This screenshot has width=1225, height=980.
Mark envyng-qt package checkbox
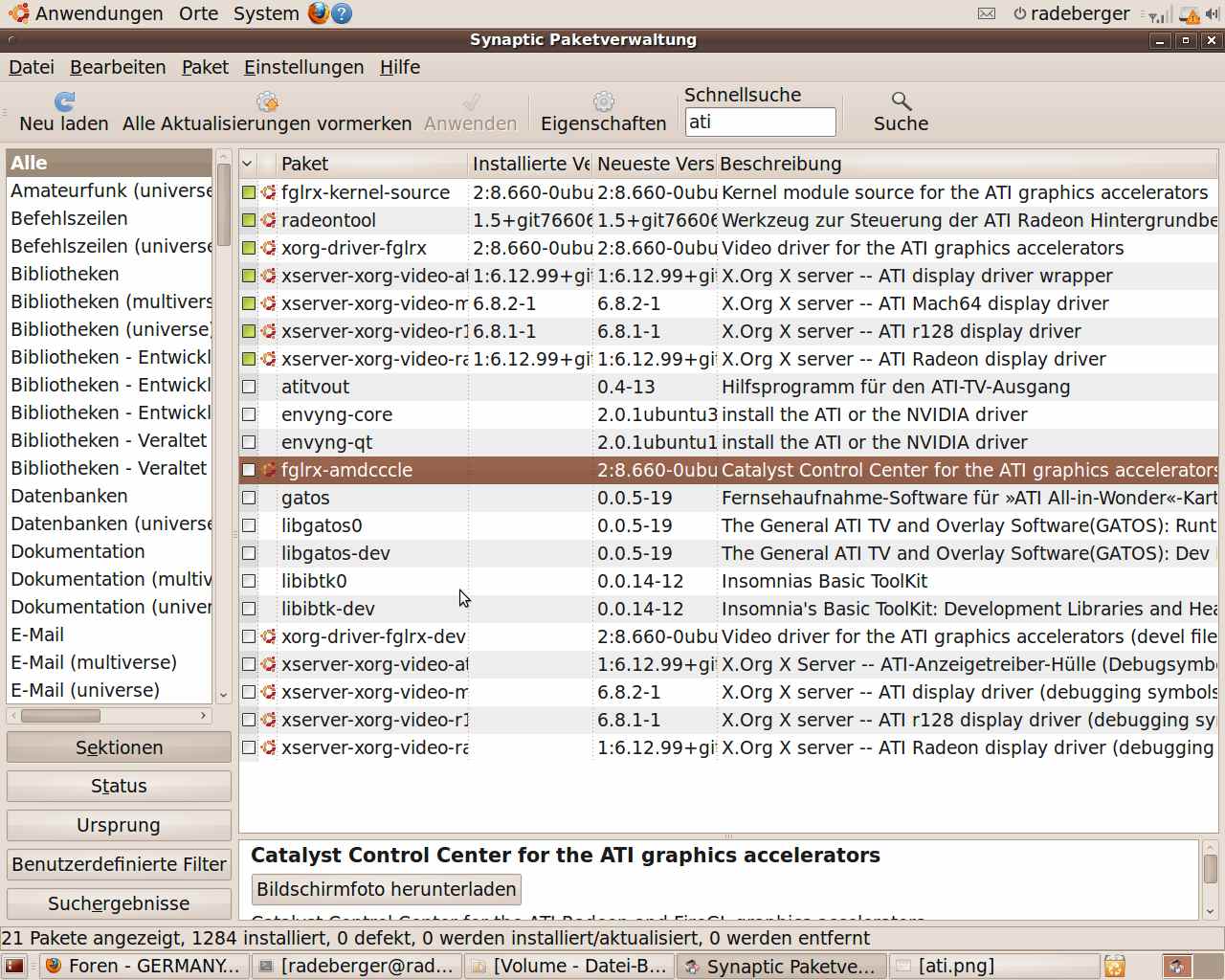pyautogui.click(x=249, y=442)
